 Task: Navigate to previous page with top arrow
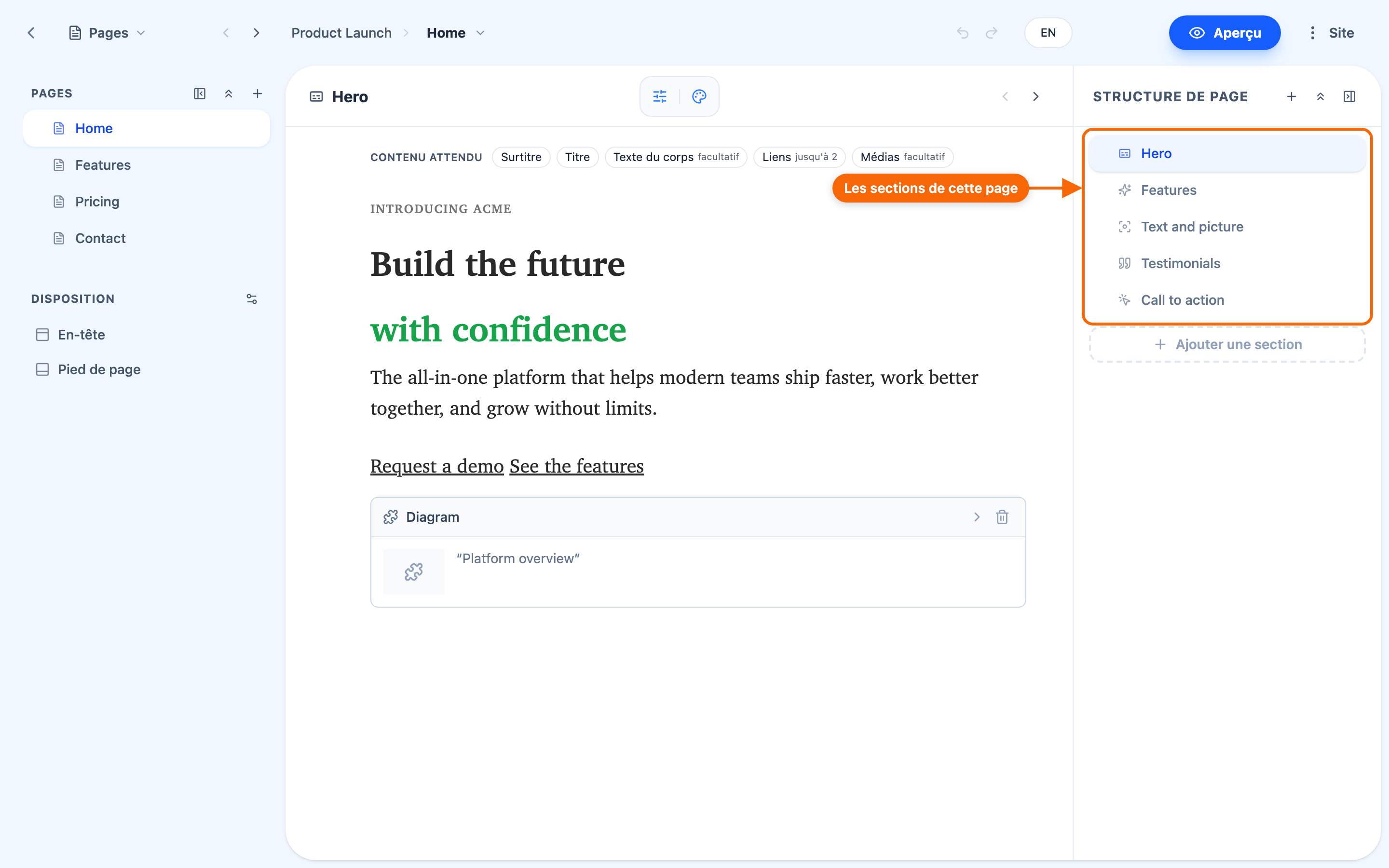point(226,33)
